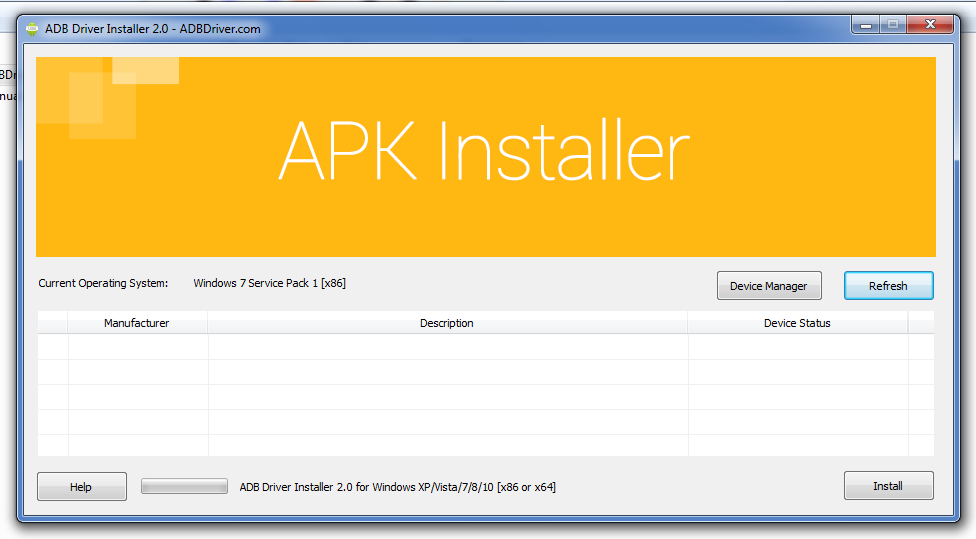Close the ADB Driver Installer window
976x539 pixels.
click(930, 25)
